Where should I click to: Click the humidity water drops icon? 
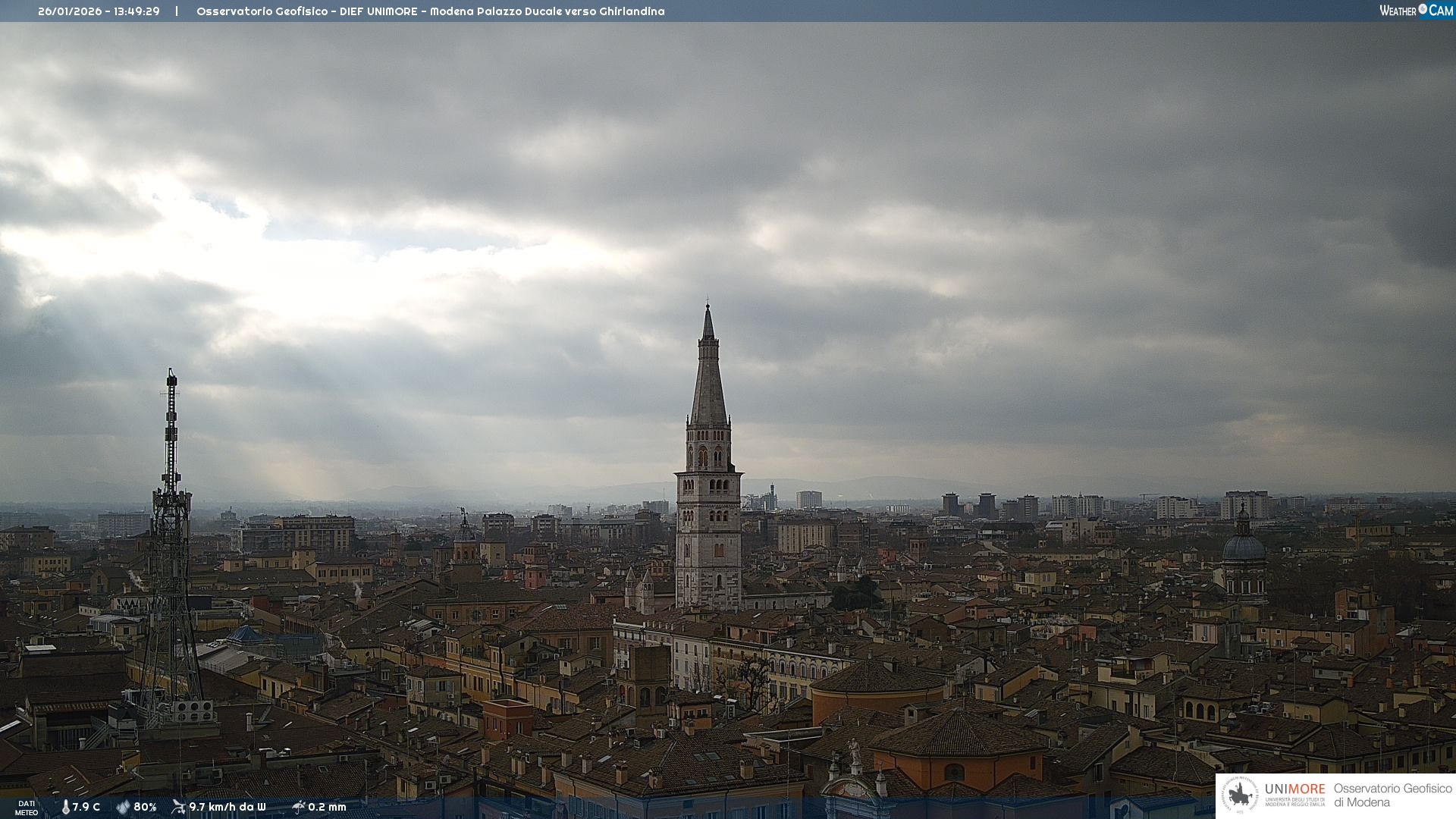click(x=123, y=807)
